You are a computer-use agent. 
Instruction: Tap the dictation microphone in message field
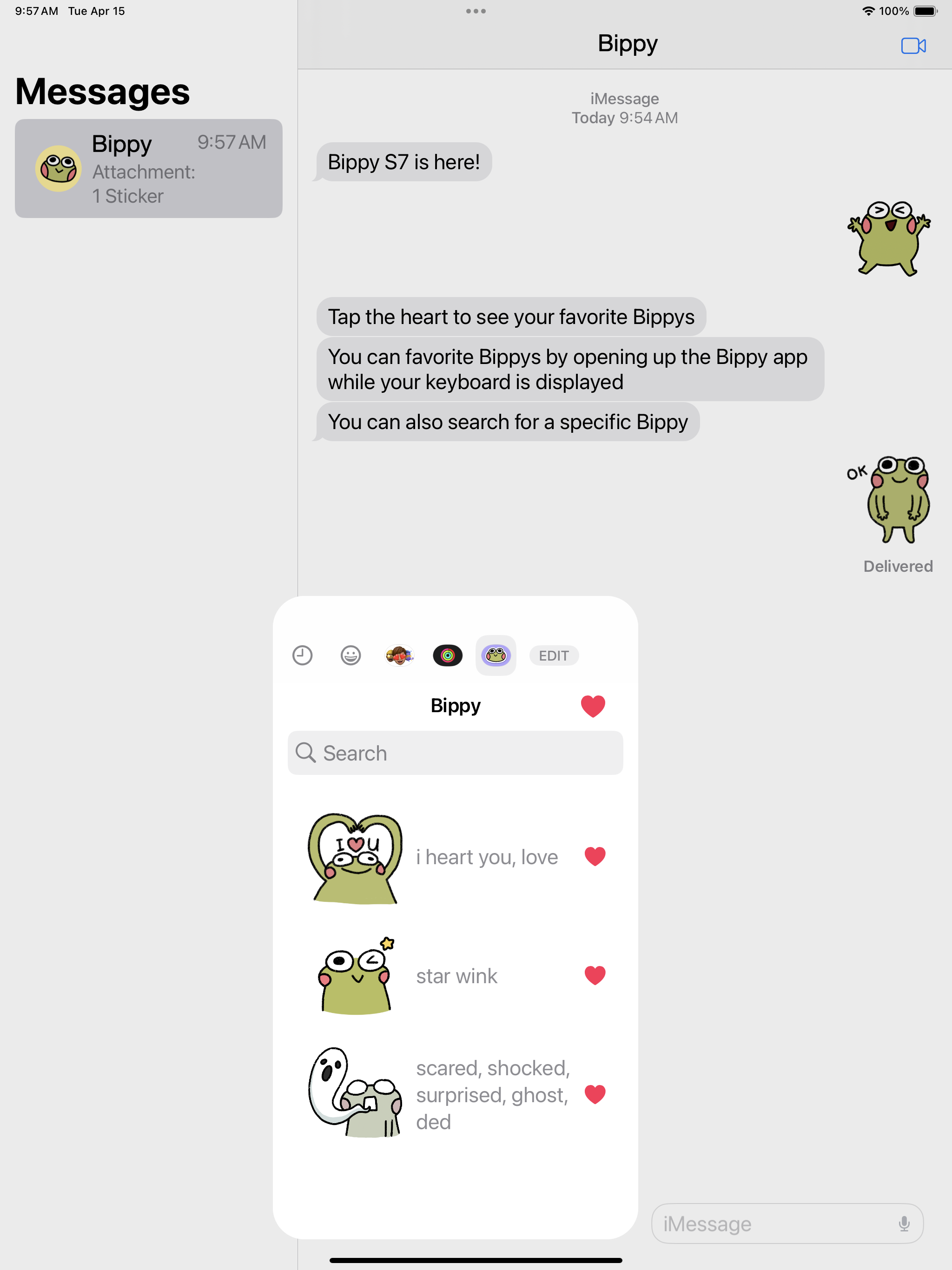tap(904, 1224)
